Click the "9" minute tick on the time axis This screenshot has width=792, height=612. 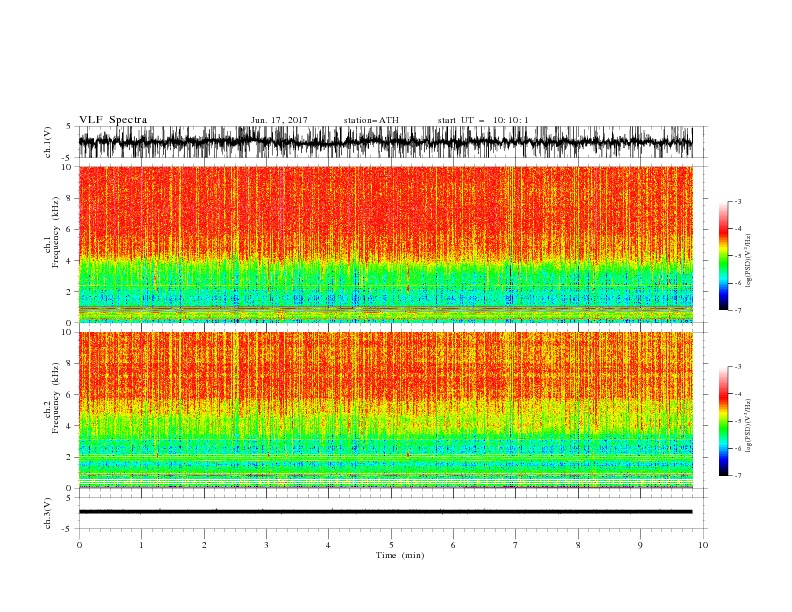[640, 545]
